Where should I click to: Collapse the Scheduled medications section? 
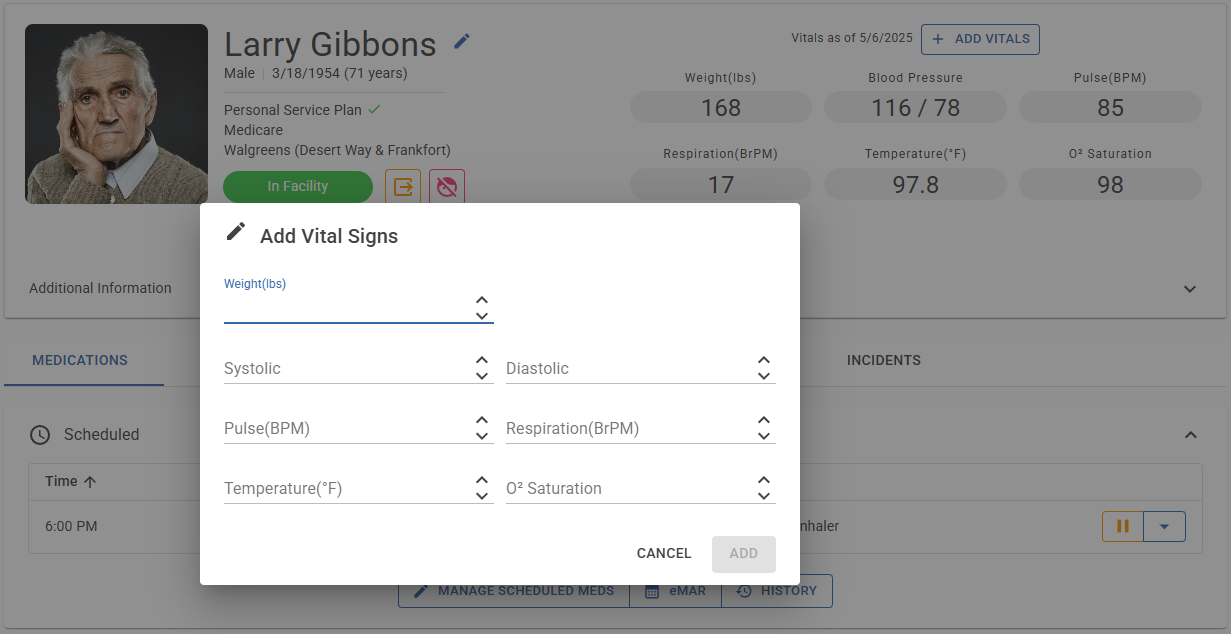pos(1190,435)
